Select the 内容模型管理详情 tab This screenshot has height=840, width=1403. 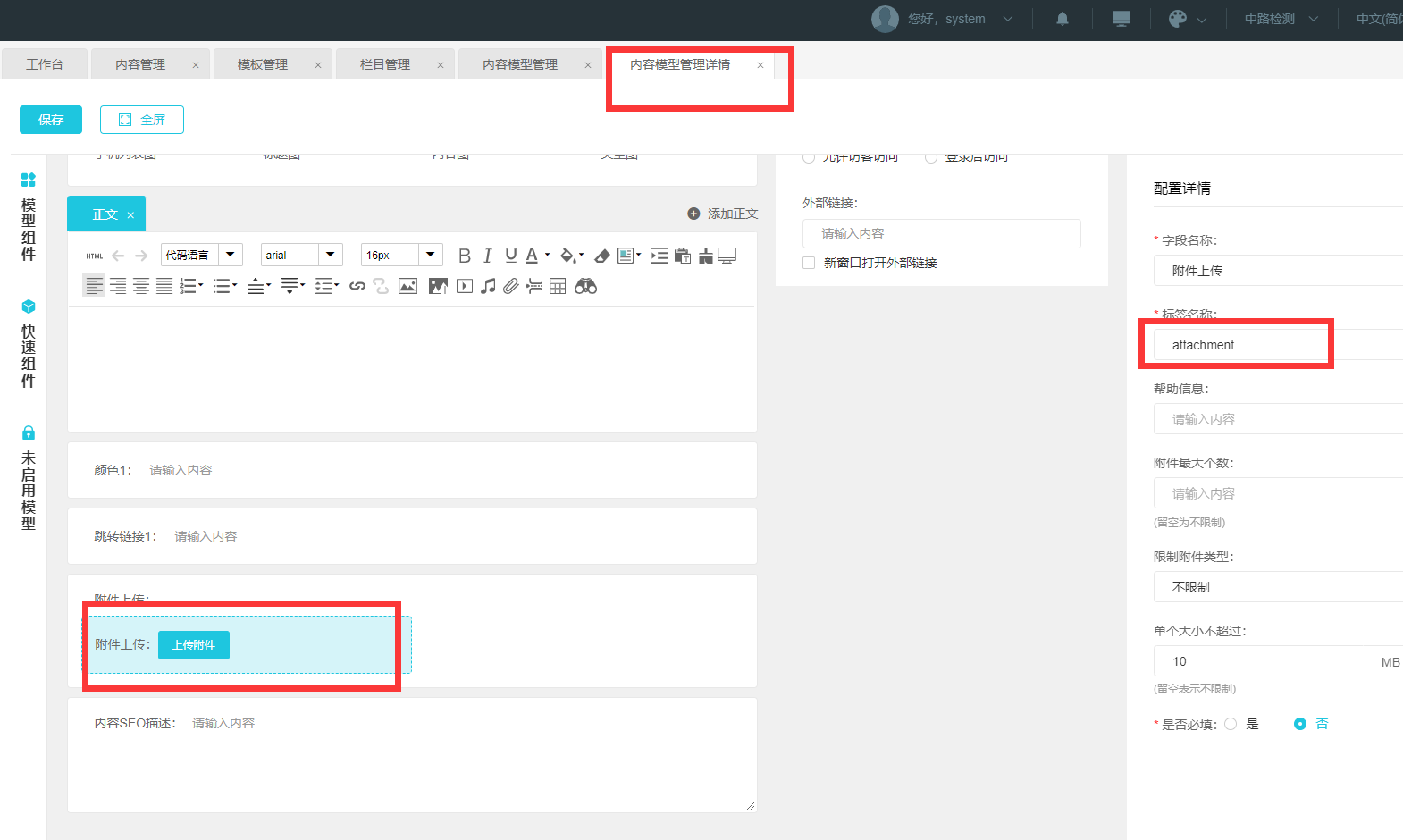click(x=680, y=64)
